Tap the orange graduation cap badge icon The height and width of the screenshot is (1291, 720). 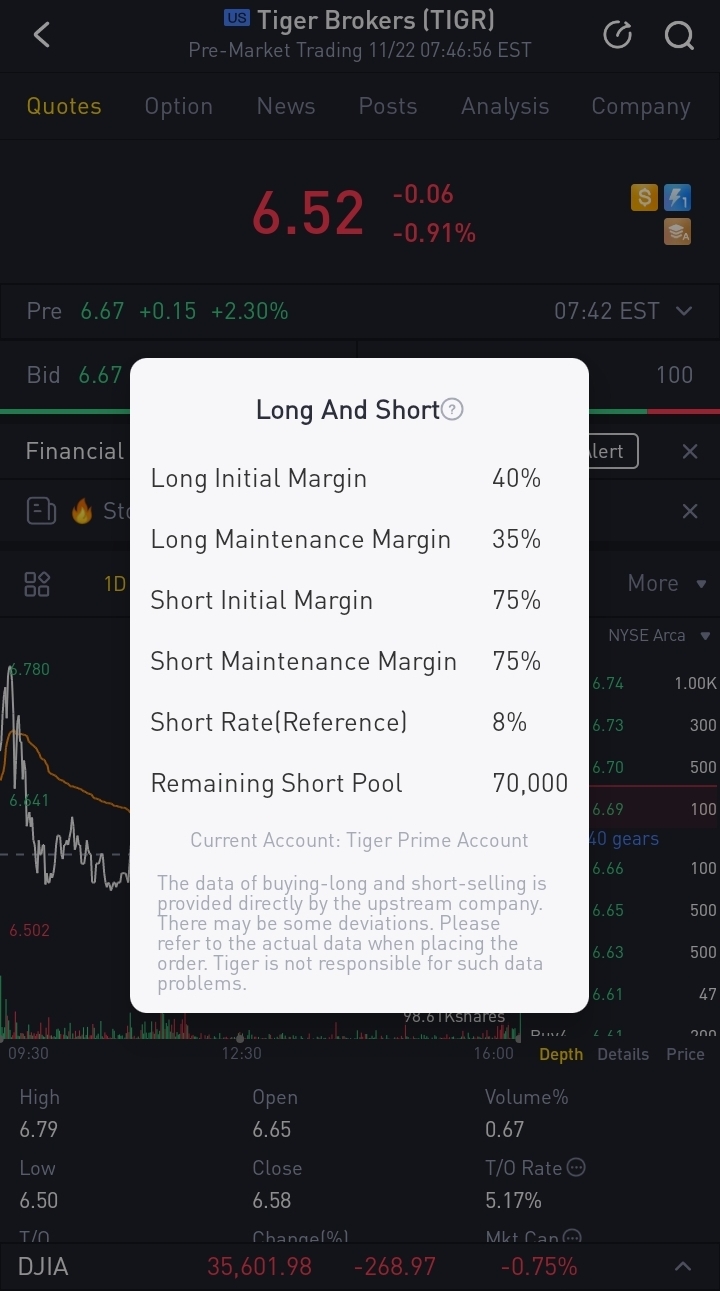click(678, 232)
